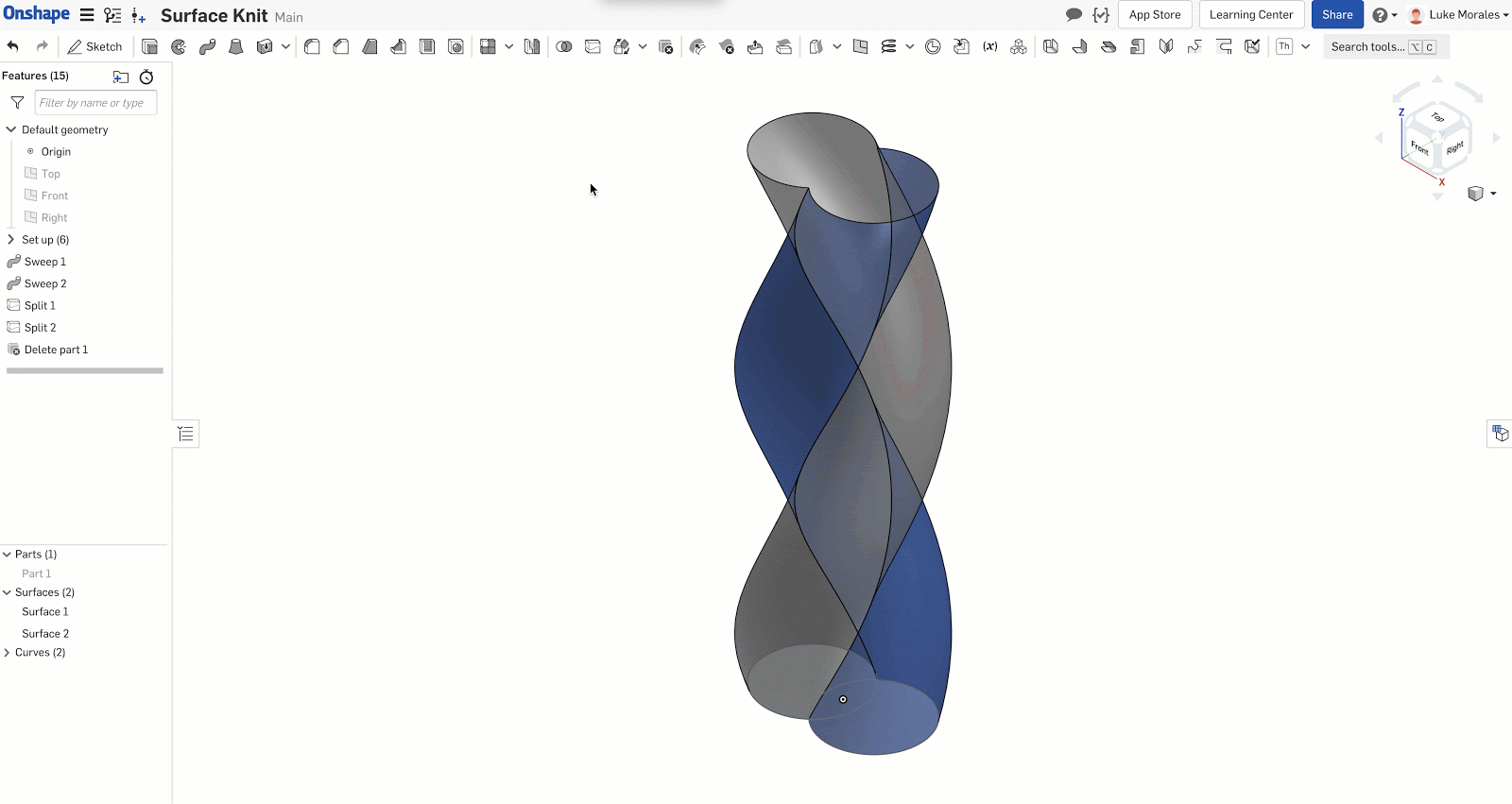The width and height of the screenshot is (1512, 804).
Task: Select the Revolve tool
Action: point(179,46)
